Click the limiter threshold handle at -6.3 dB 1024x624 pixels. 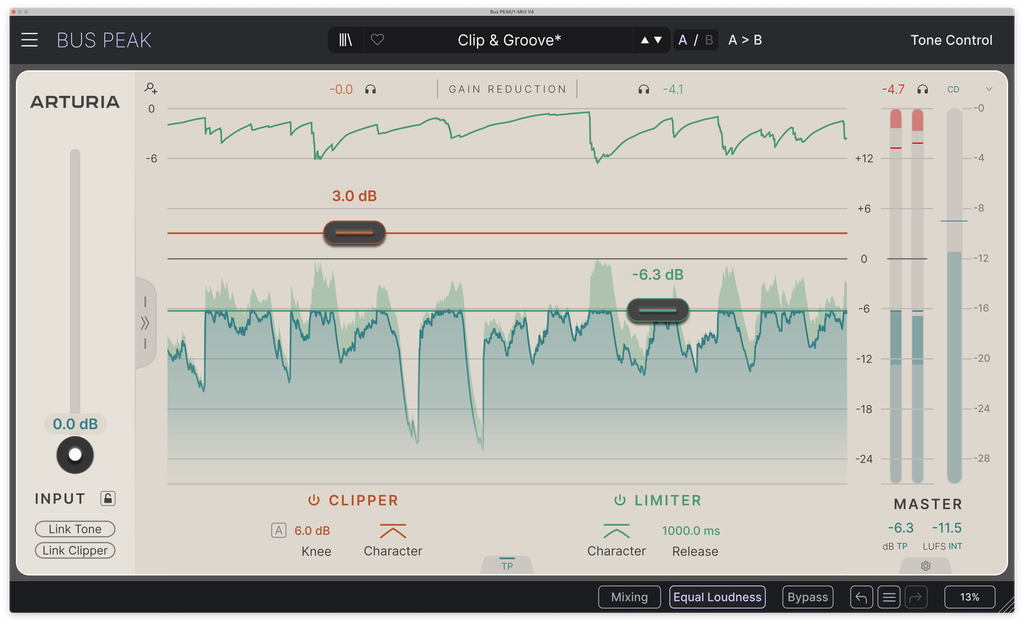[x=658, y=311]
